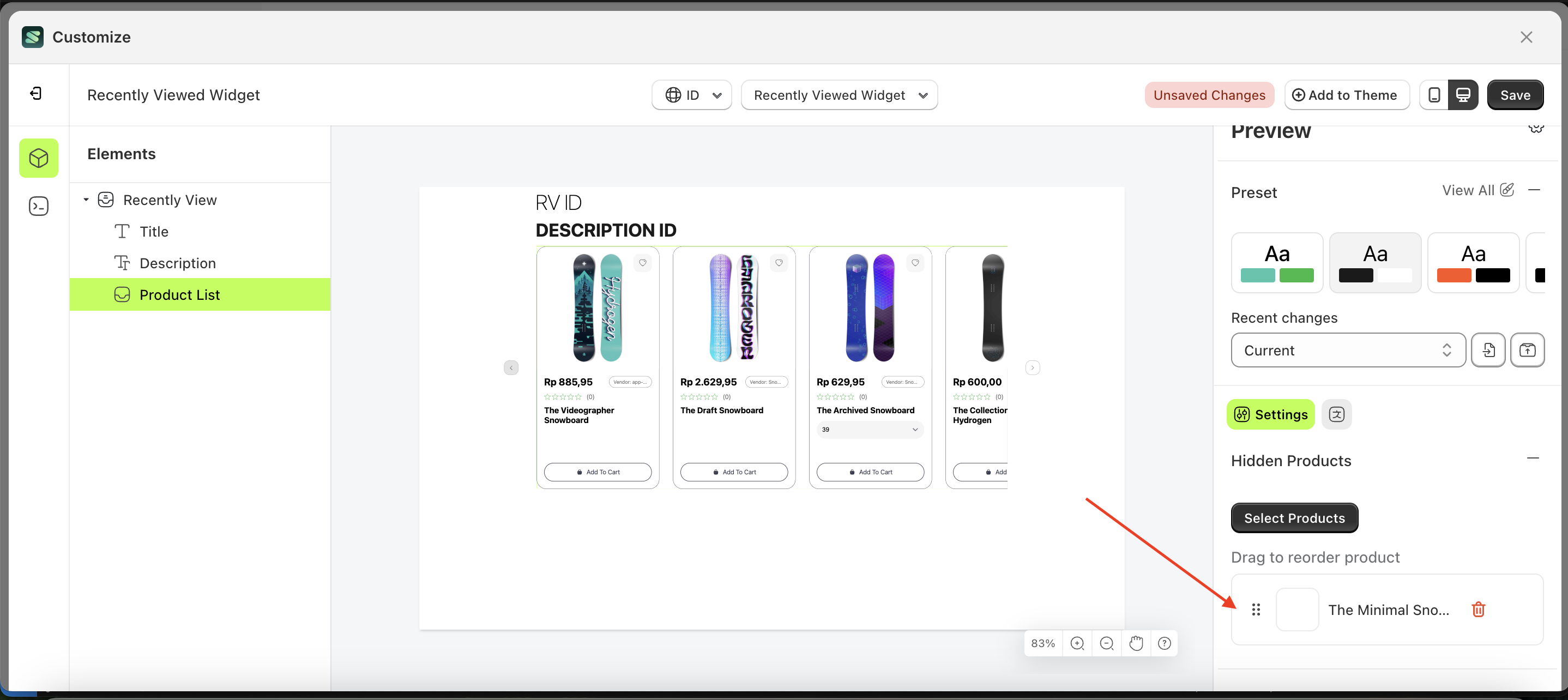This screenshot has width=1568, height=700.
Task: Delete The Minimal Snowboard with trash icon
Action: tap(1478, 610)
